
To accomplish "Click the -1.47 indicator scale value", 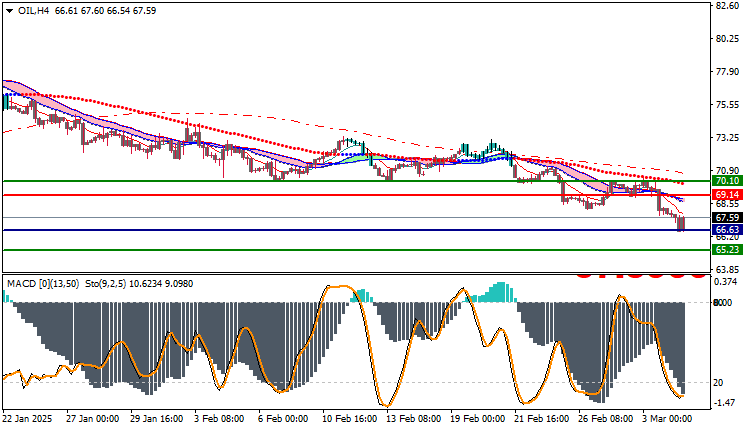I will [x=724, y=403].
